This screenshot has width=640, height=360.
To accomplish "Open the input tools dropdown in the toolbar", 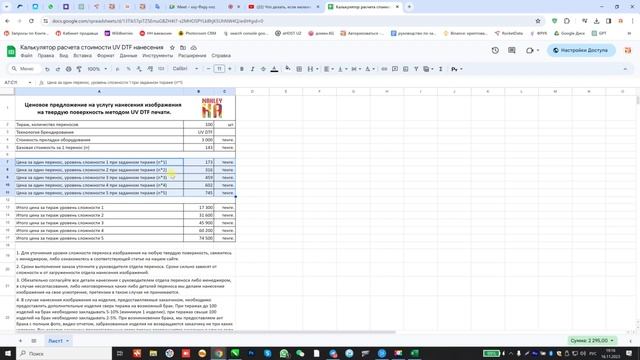I will (x=456, y=69).
